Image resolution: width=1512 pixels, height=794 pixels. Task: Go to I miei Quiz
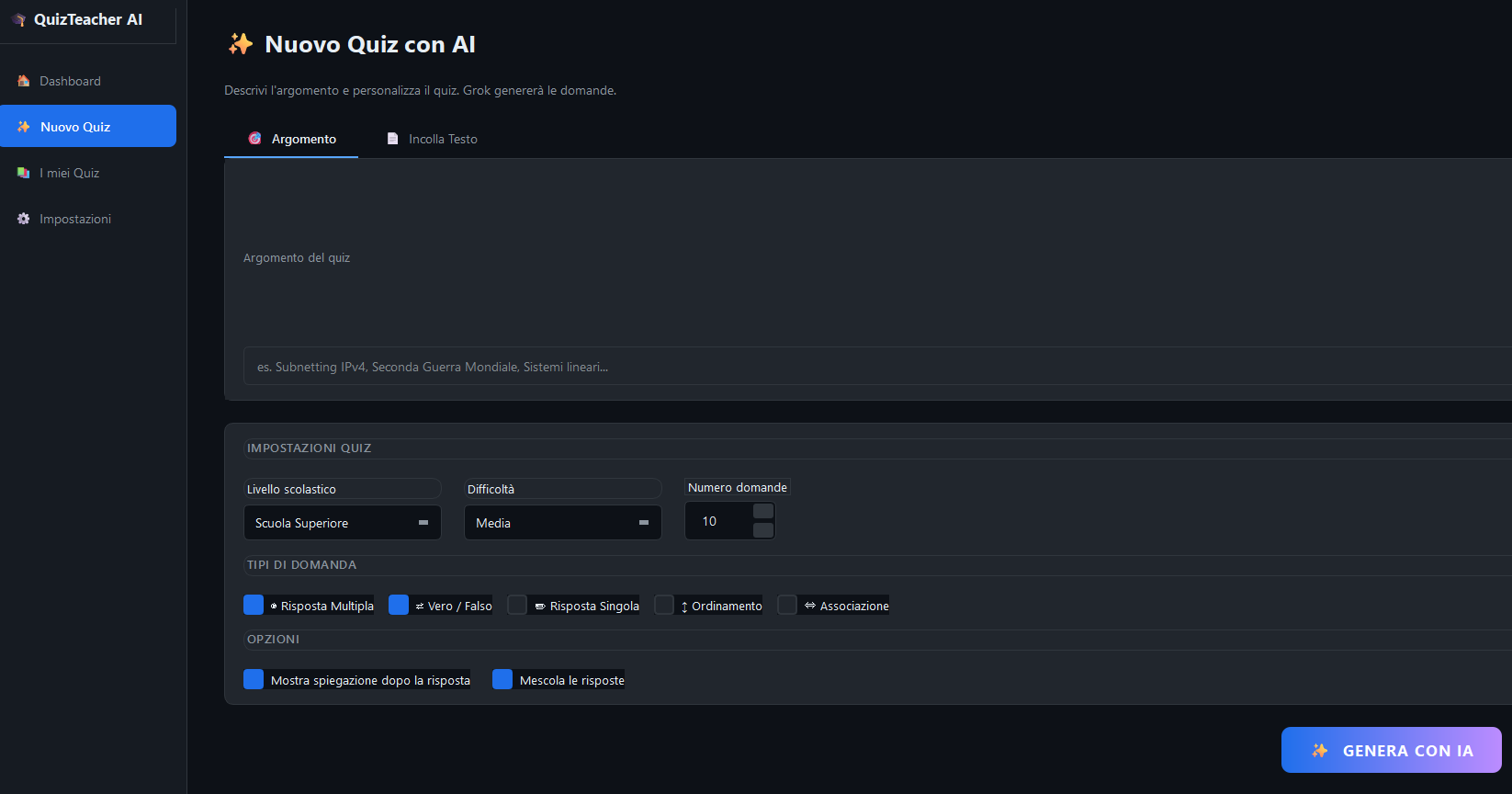click(88, 173)
